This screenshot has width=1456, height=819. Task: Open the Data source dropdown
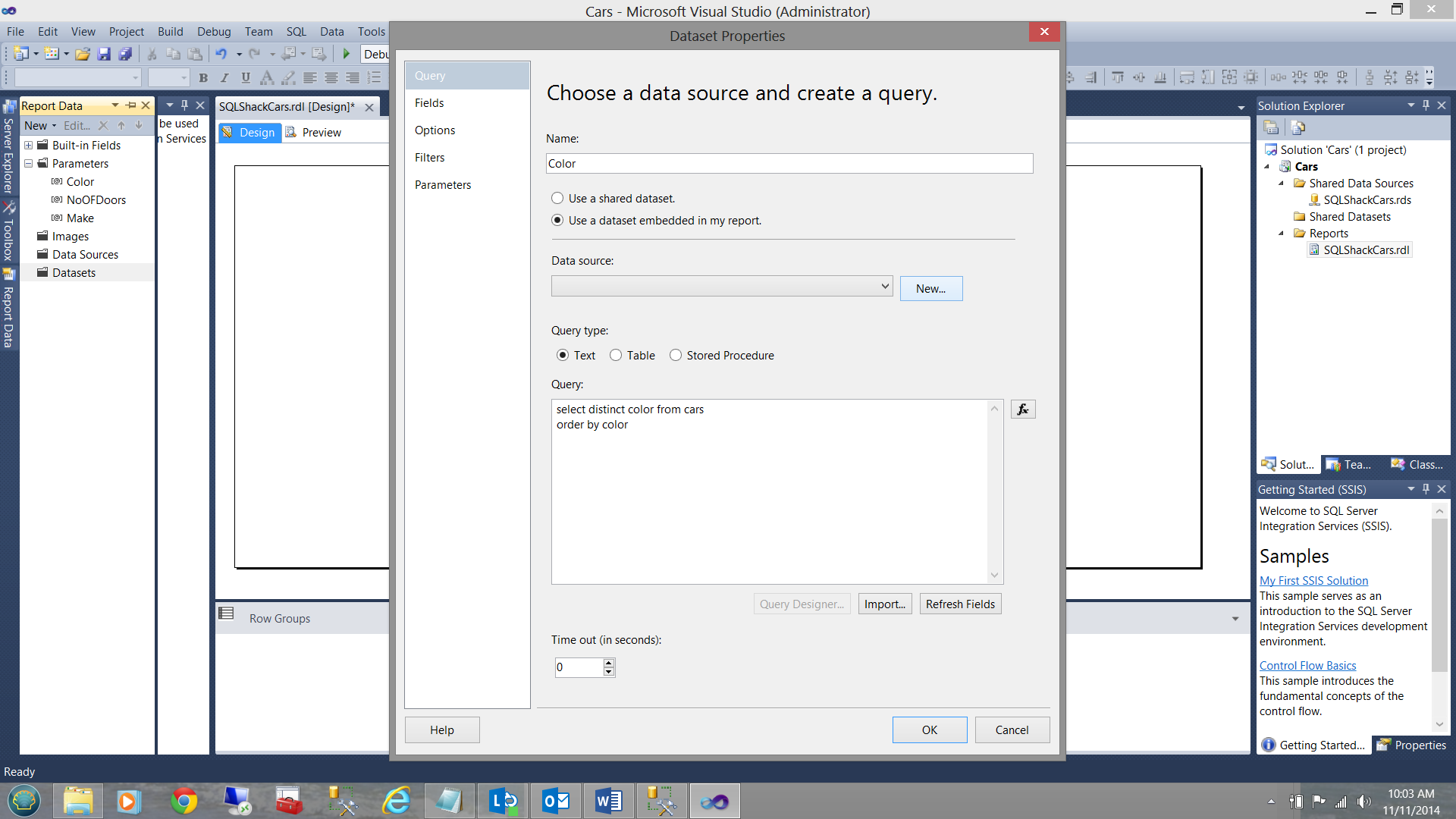(884, 286)
